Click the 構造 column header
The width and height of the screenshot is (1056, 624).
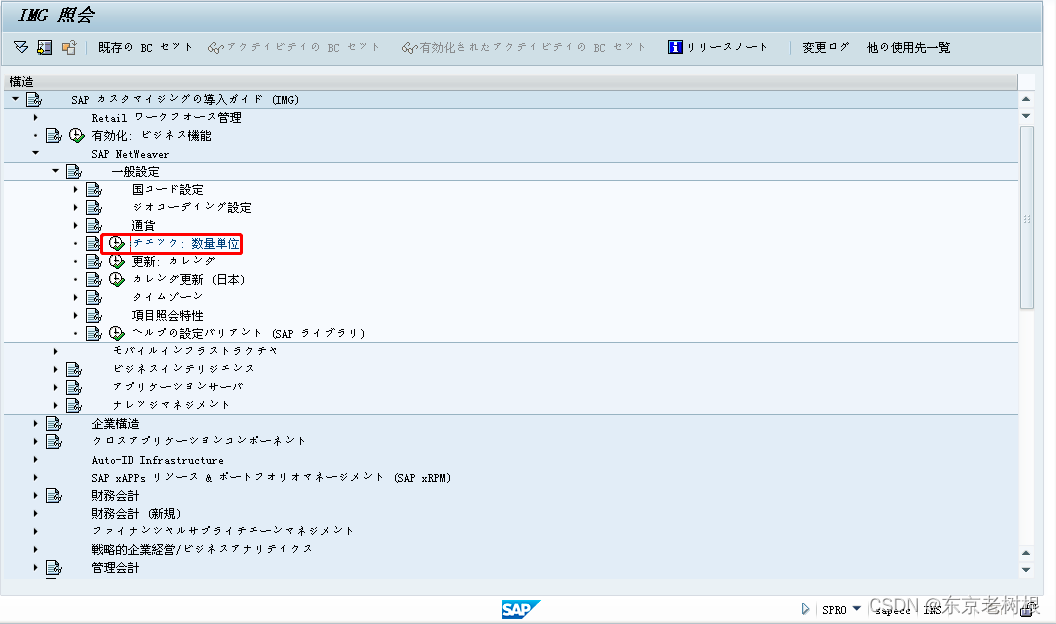pos(510,81)
